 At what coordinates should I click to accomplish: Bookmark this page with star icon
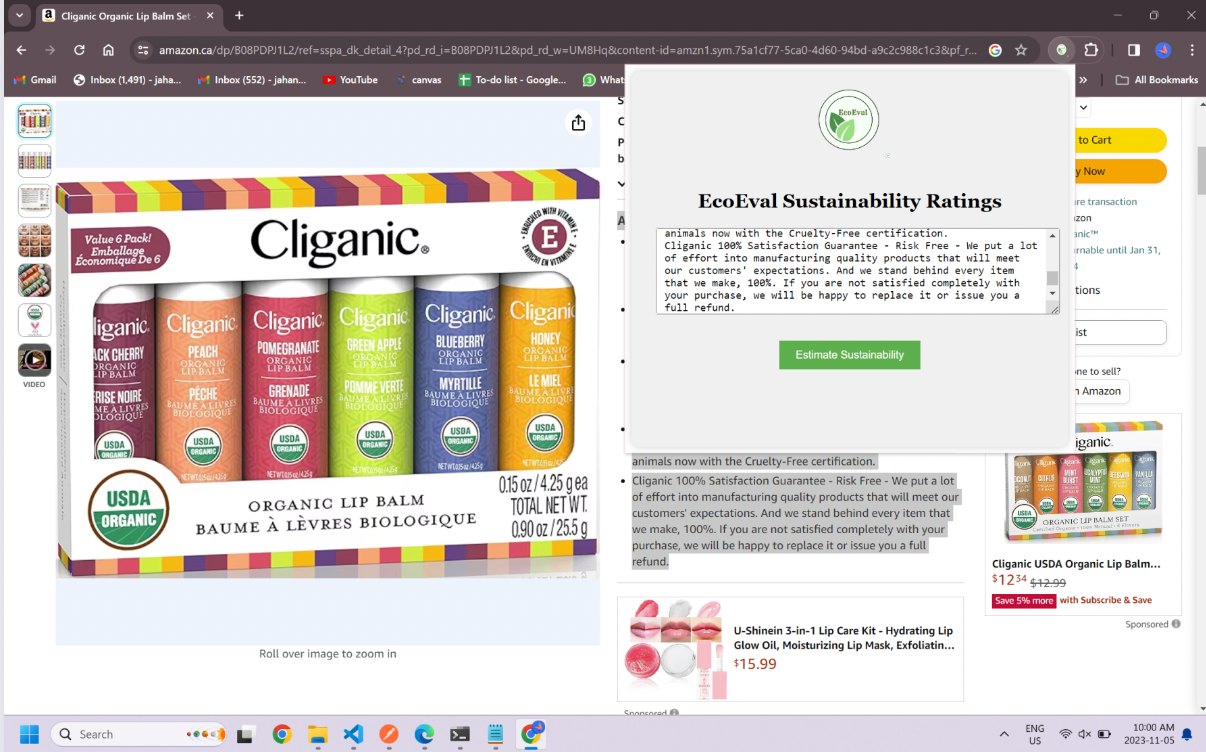[1021, 50]
